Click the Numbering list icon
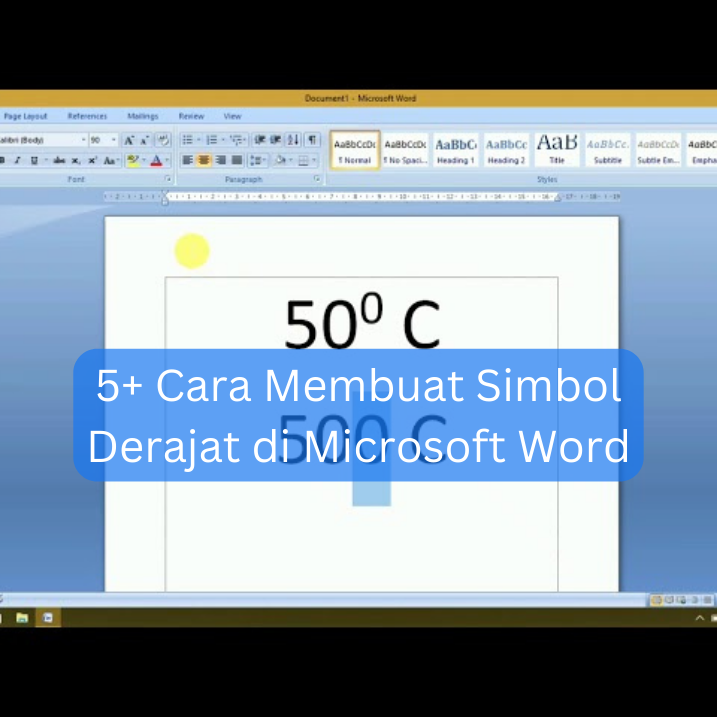Image resolution: width=717 pixels, height=717 pixels. tap(212, 140)
